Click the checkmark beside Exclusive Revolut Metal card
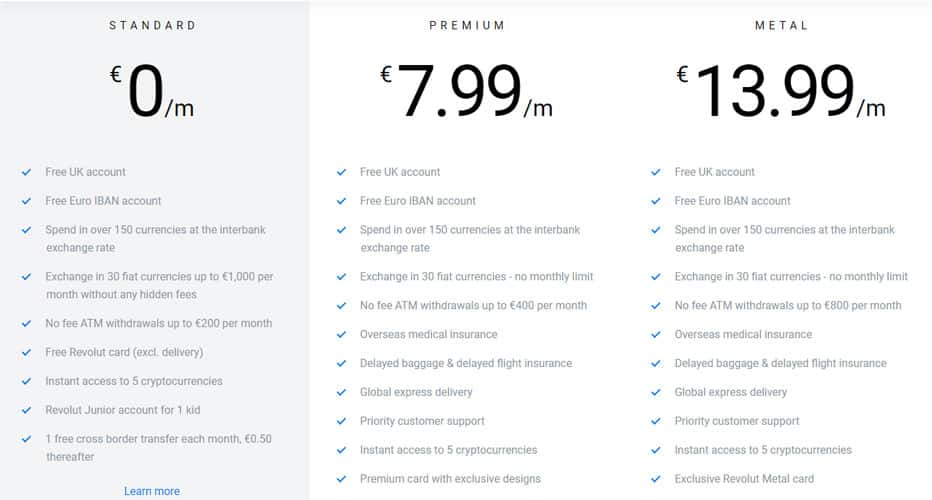The height and width of the screenshot is (500, 932). 656,479
